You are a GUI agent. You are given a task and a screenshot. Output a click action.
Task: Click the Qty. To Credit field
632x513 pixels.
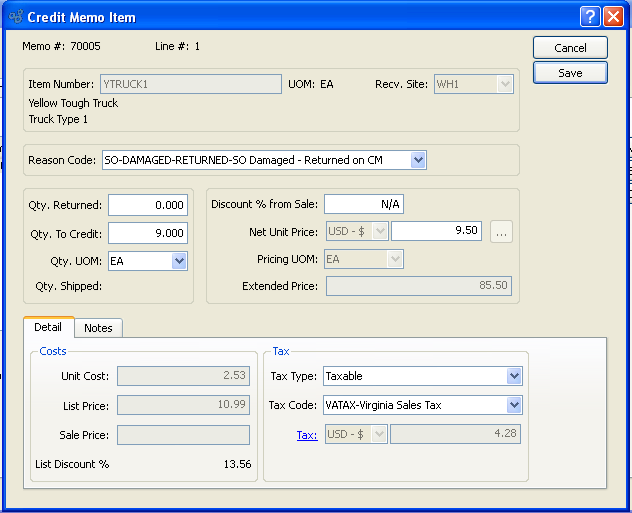(x=148, y=233)
